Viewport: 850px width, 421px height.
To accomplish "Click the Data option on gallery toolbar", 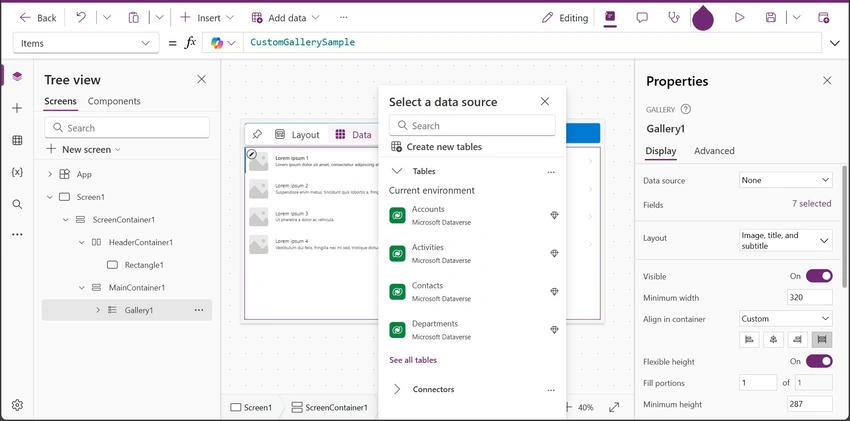I will click(353, 135).
